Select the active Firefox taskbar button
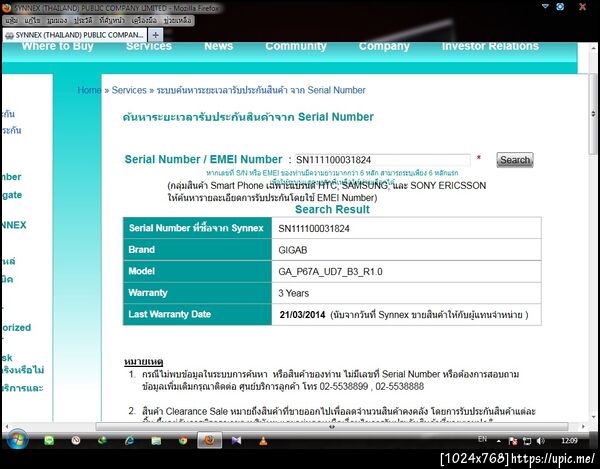The width and height of the screenshot is (600, 469). (x=209, y=440)
